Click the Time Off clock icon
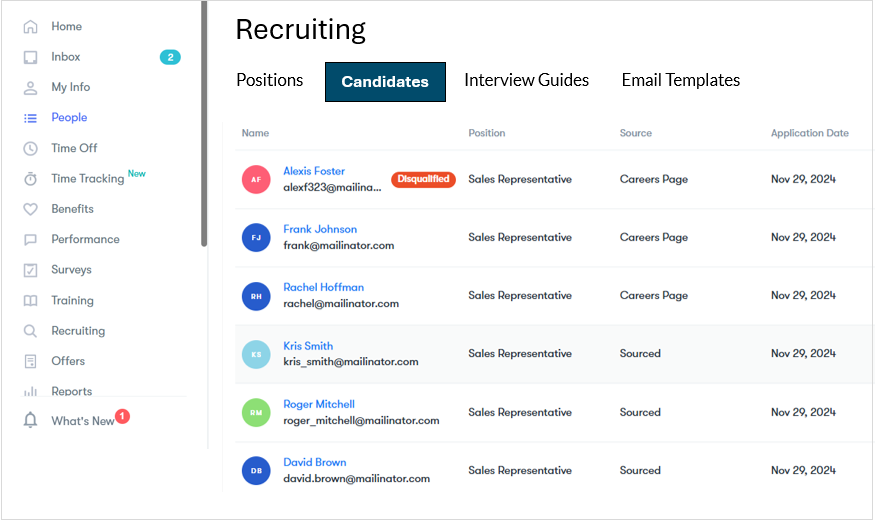The width and height of the screenshot is (875, 522). pyautogui.click(x=31, y=148)
